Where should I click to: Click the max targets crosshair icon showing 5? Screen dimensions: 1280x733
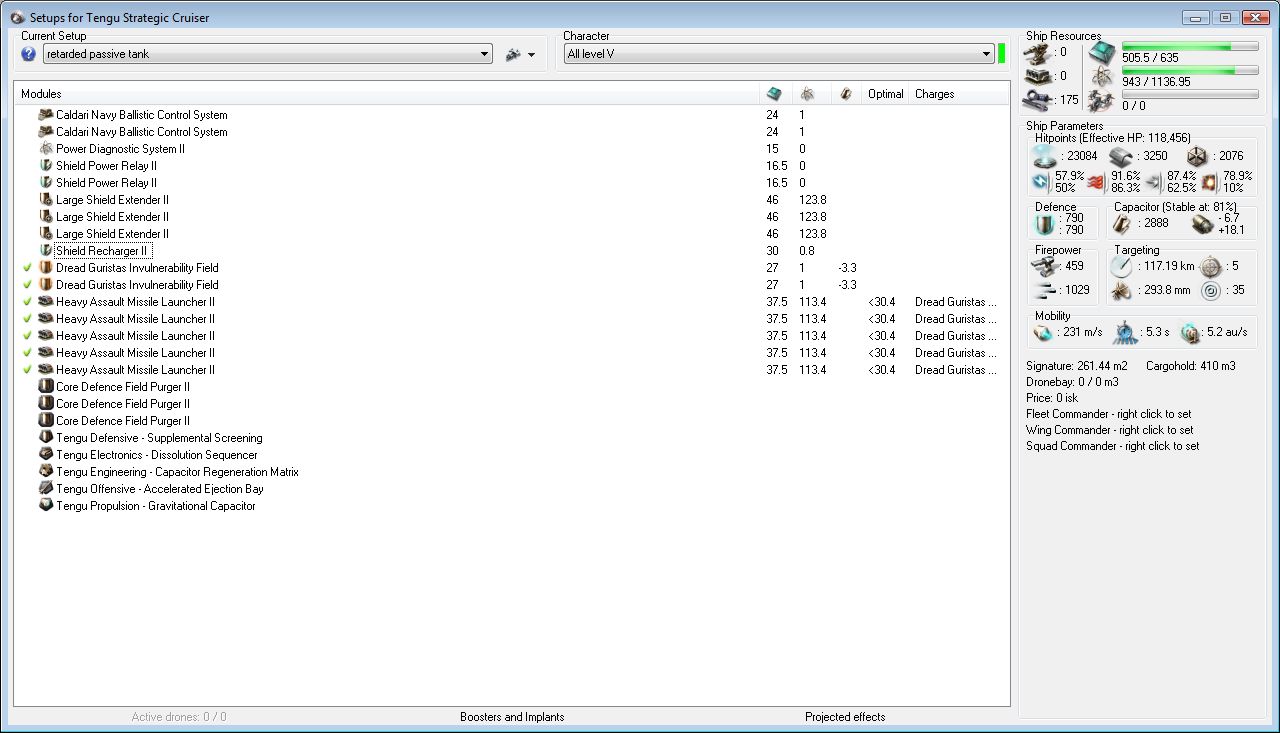pos(1210,266)
